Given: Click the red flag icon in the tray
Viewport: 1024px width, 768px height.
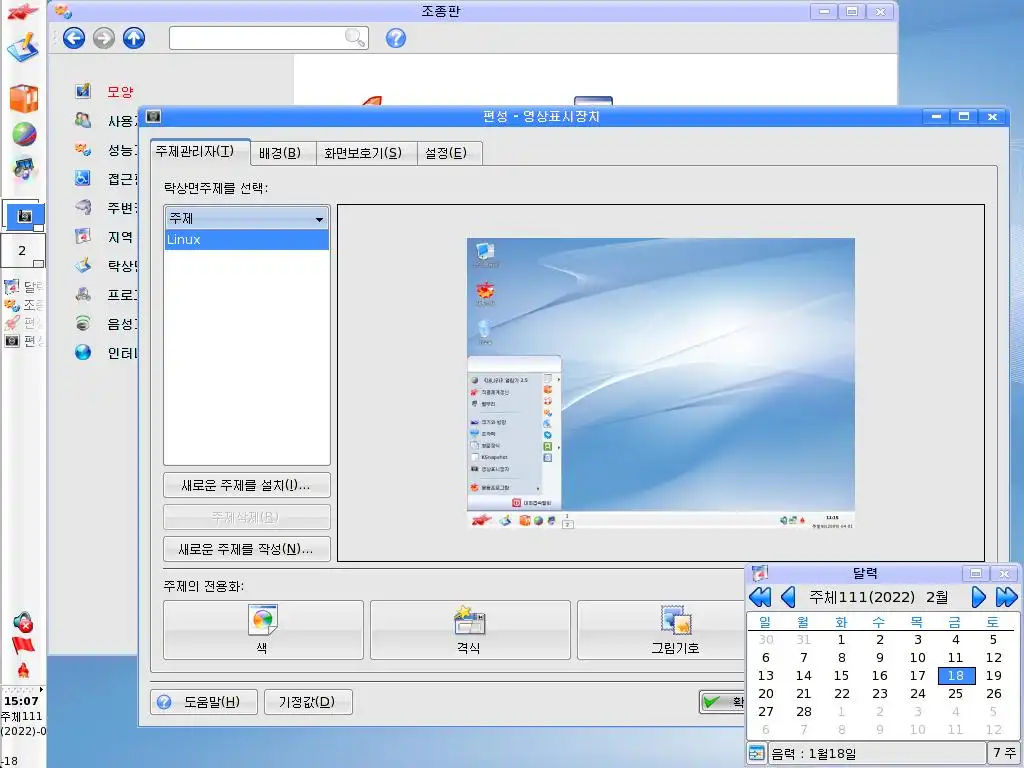Looking at the screenshot, I should [23, 645].
